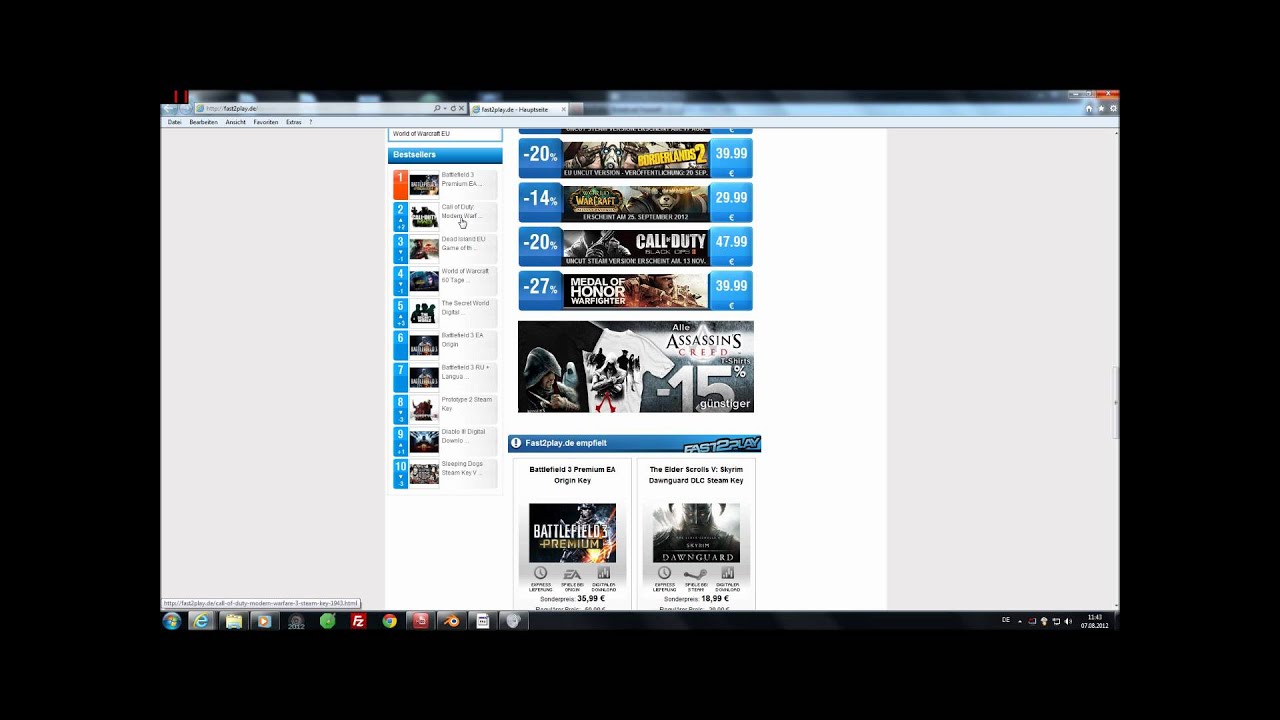Refresh the page in address bar
Image resolution: width=1280 pixels, height=720 pixels.
tap(453, 108)
